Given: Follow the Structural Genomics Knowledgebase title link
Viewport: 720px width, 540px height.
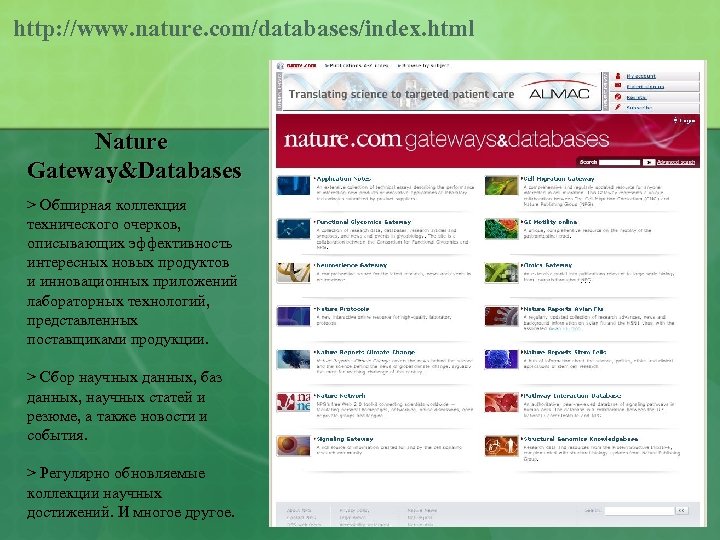Looking at the screenshot, I should coord(581,439).
